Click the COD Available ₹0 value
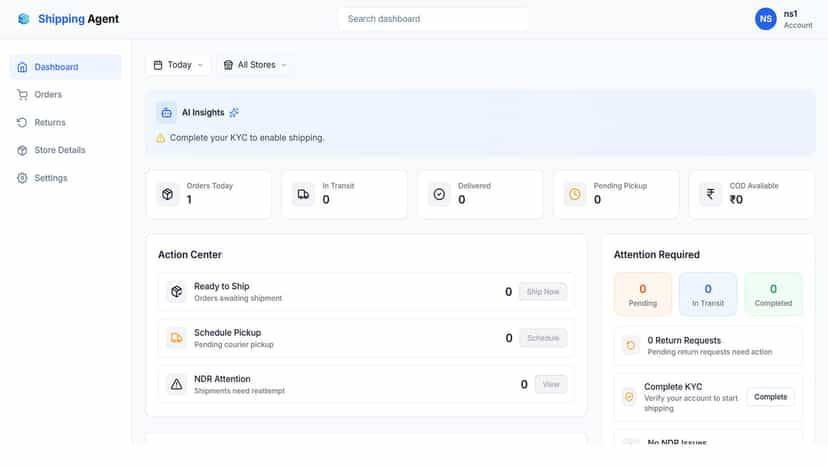This screenshot has width=828, height=466. click(736, 200)
